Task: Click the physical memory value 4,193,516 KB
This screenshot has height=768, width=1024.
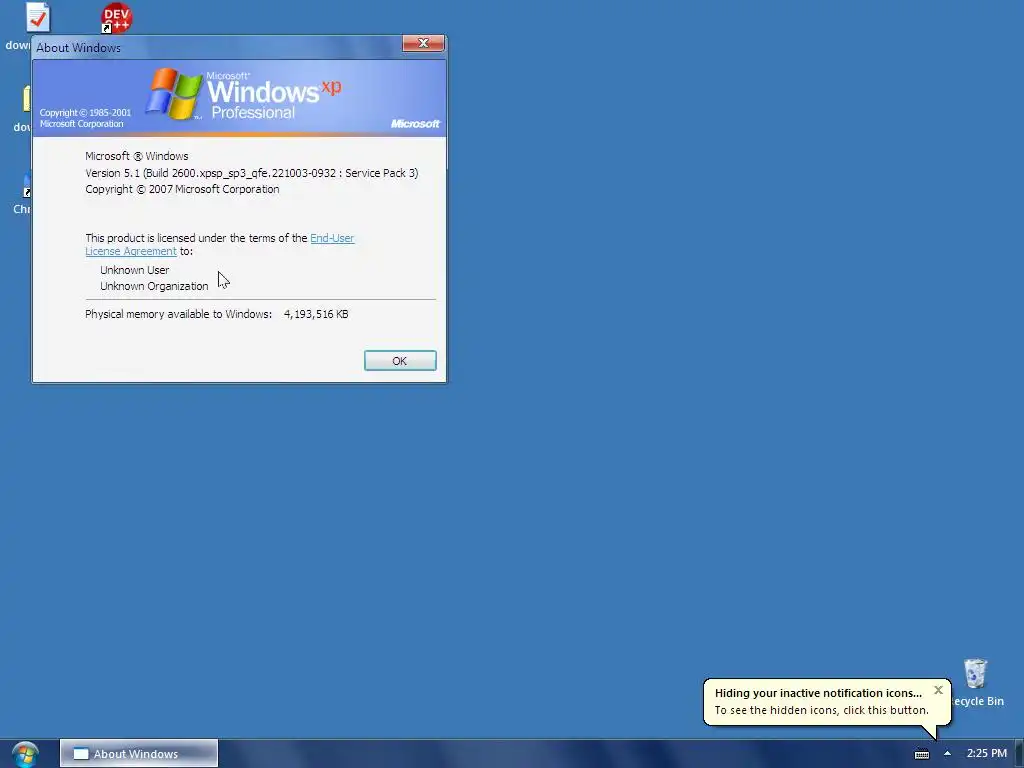Action: point(316,314)
